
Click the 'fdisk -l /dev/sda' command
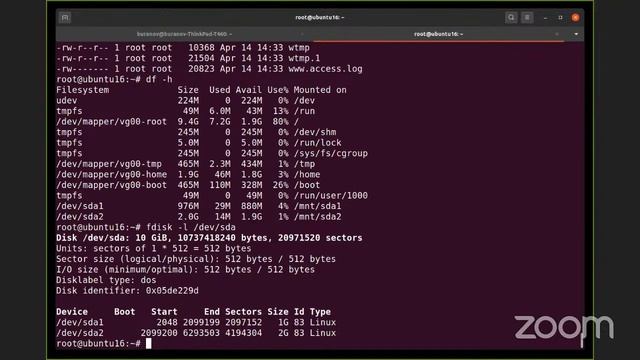click(x=191, y=227)
